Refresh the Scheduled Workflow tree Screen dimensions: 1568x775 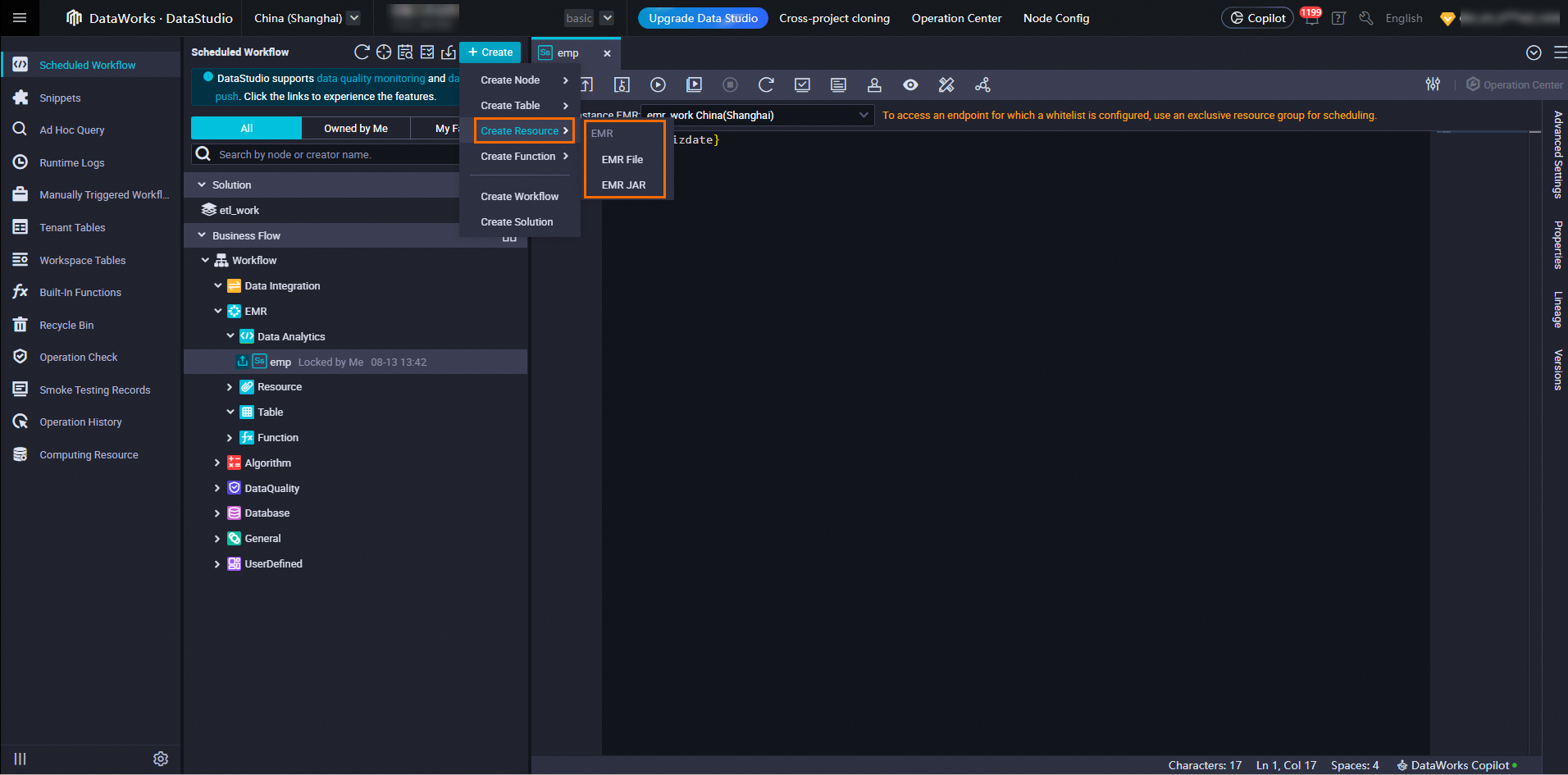pyautogui.click(x=362, y=52)
